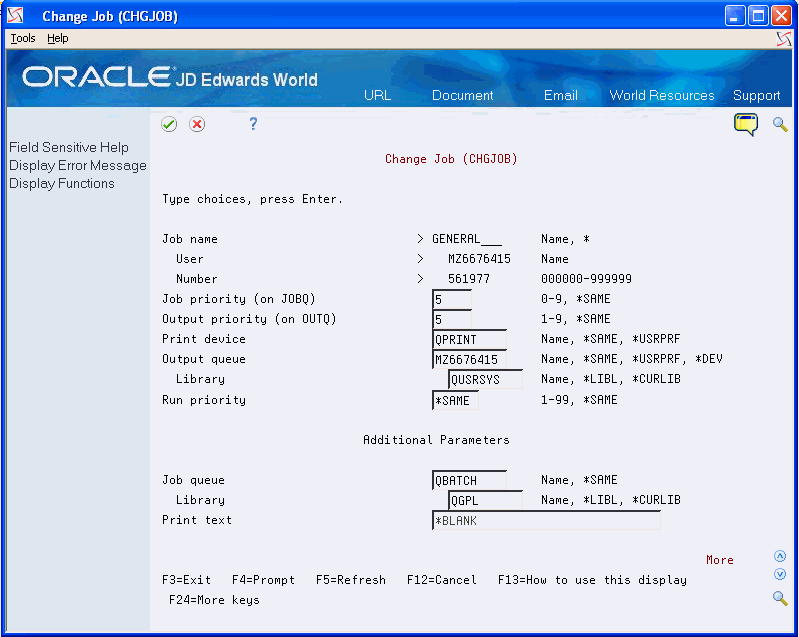799x637 pixels.
Task: Open the Email tab in the banner
Action: point(561,95)
